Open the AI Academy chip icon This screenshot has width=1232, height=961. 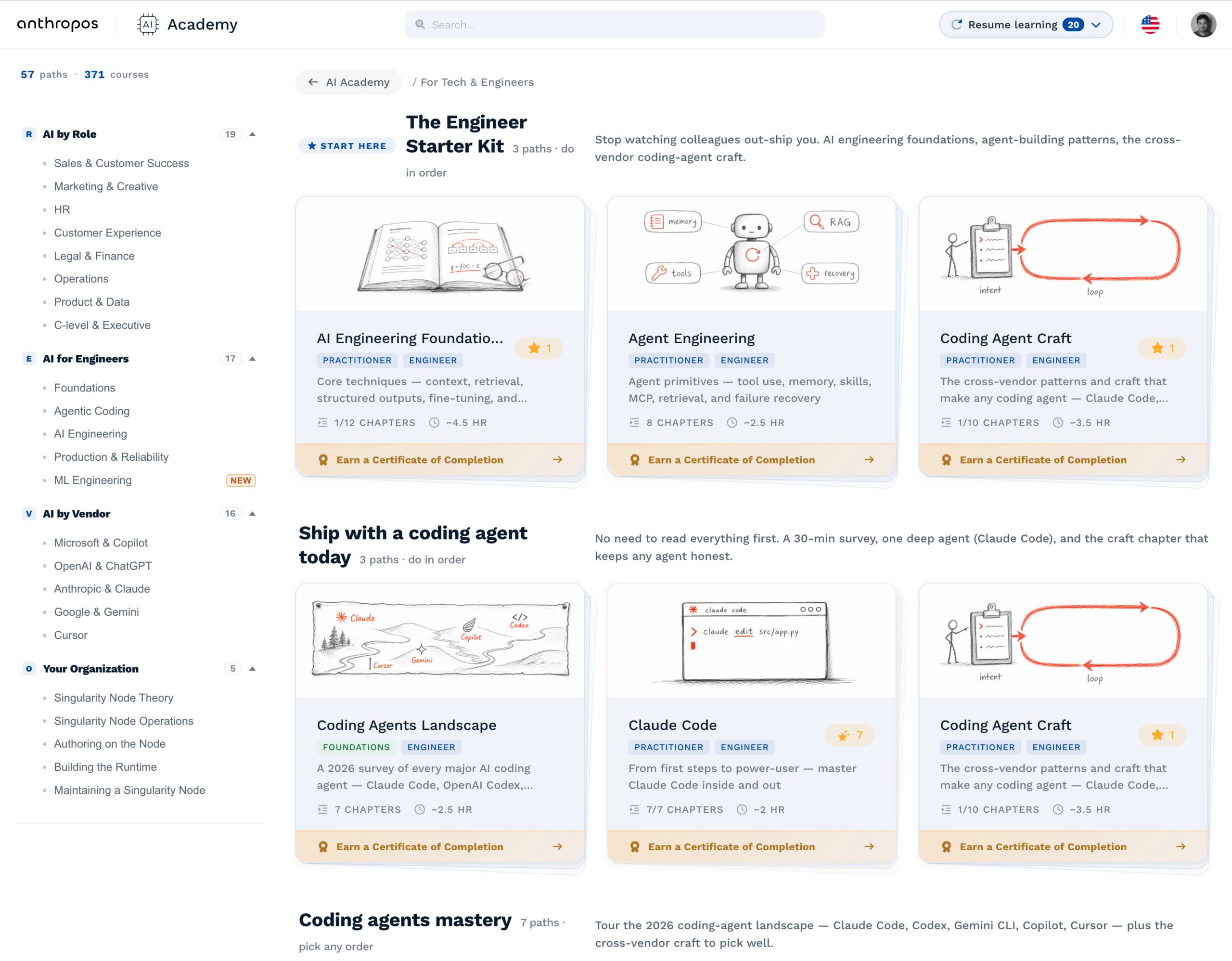point(148,24)
